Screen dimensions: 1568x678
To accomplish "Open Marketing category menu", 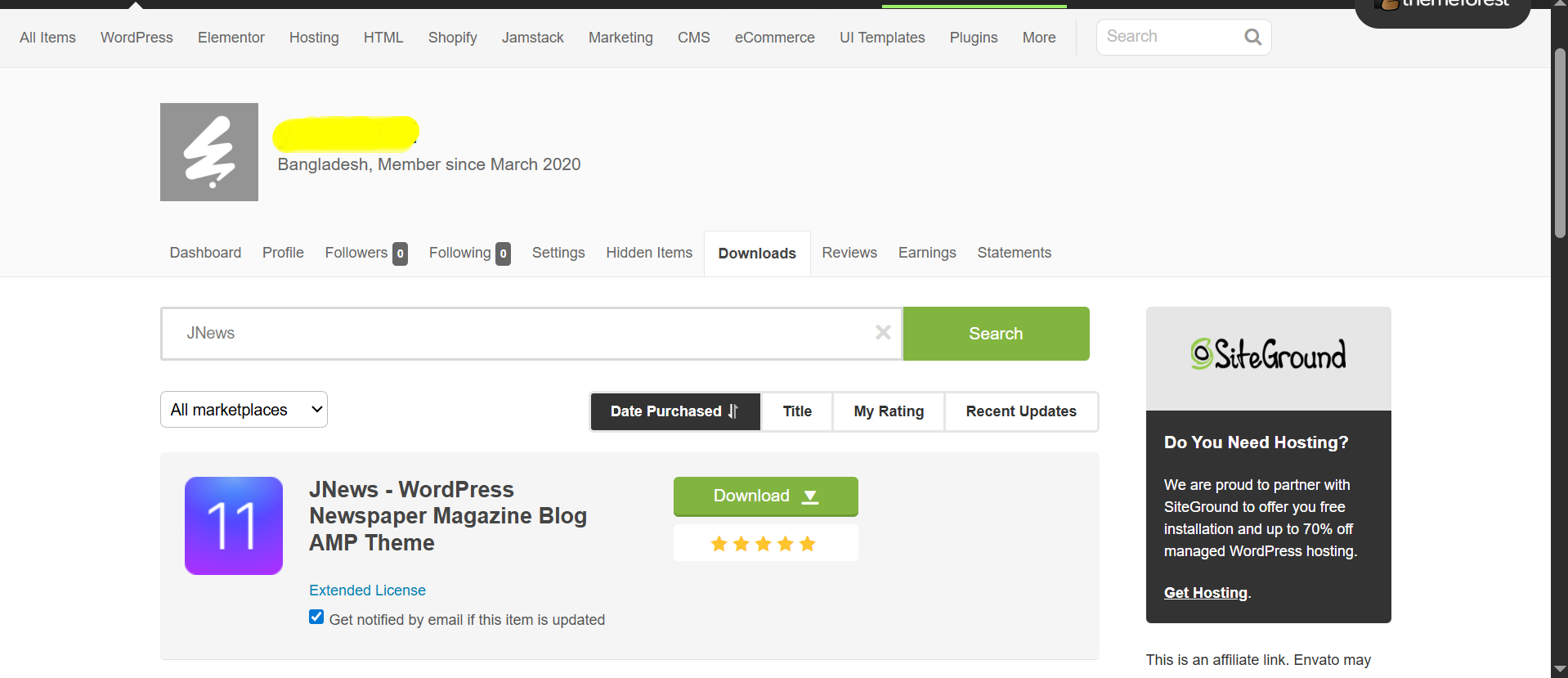I will click(620, 38).
